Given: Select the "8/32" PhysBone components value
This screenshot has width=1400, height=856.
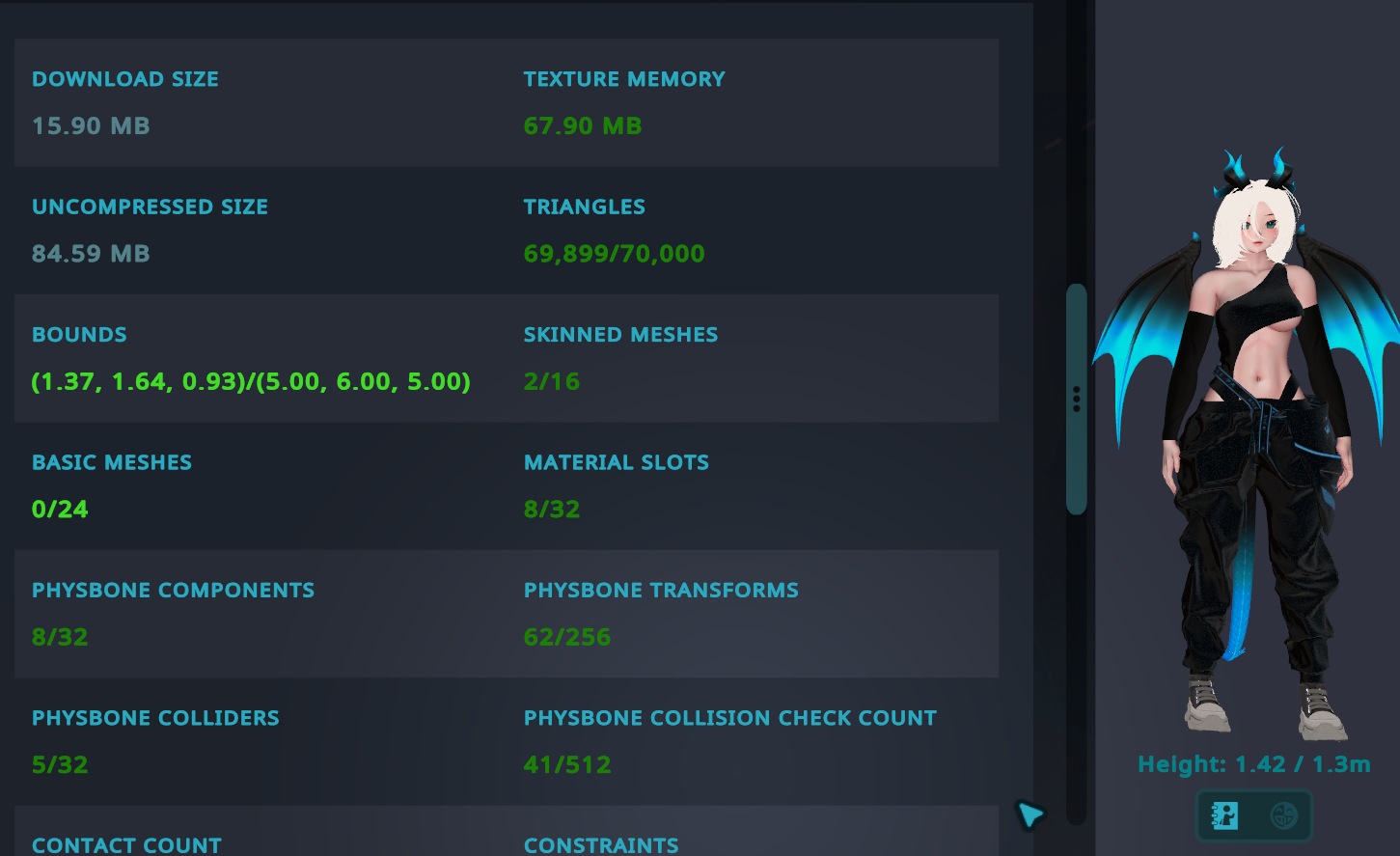Looking at the screenshot, I should coord(60,638).
